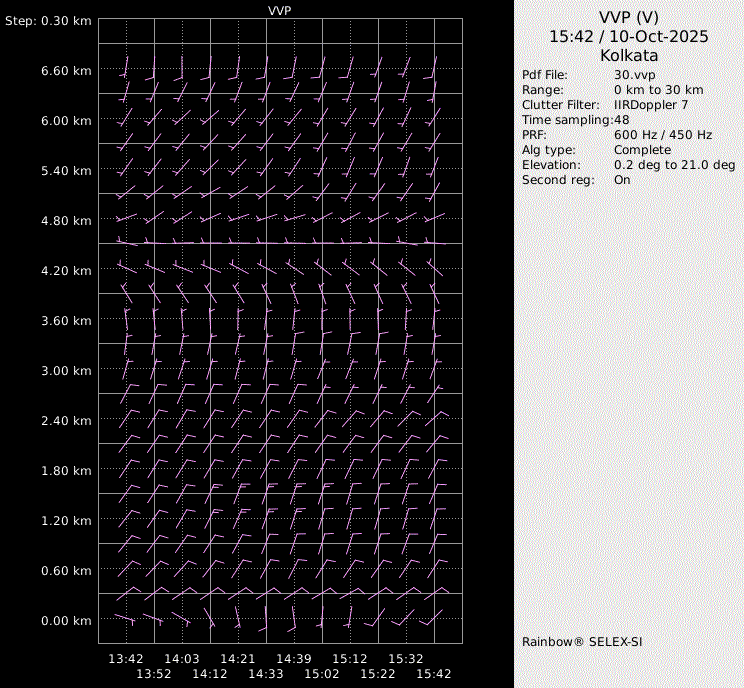Viewport: 744px width, 688px height.
Task: Click the 13:42 time axis label
Action: (x=126, y=659)
